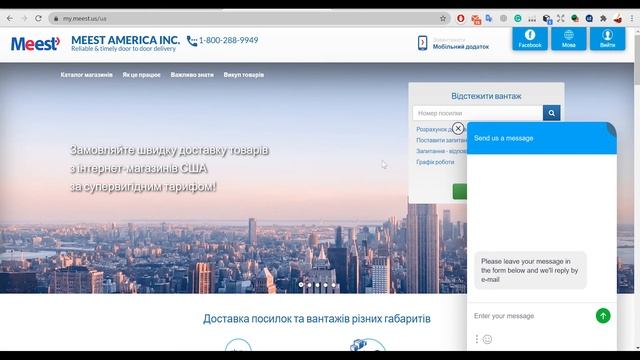Open chat options three-dot menu
This screenshot has height=360, width=640.
pyautogui.click(x=476, y=339)
